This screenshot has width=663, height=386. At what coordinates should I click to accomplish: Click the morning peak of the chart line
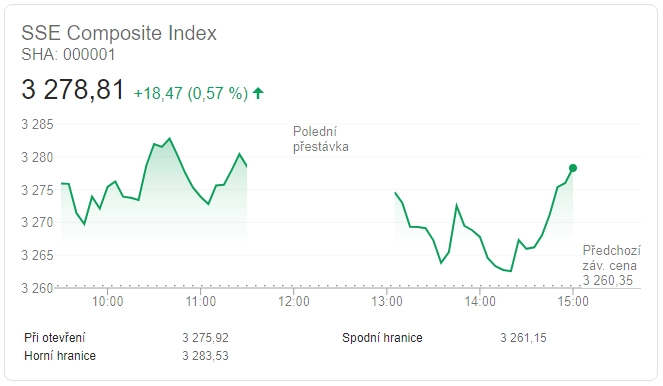coord(170,138)
